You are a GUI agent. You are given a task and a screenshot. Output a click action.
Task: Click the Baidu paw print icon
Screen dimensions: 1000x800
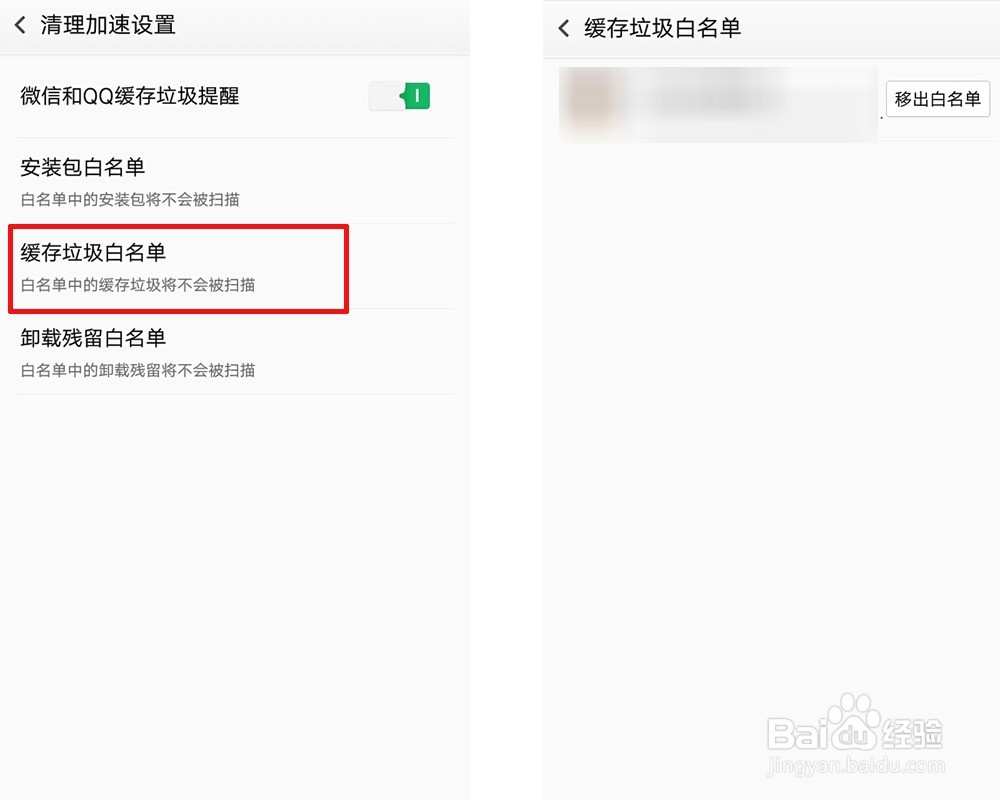tap(853, 721)
